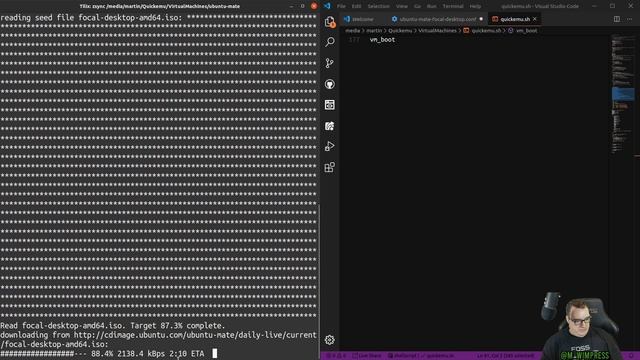Click the vm_boot text on line 177

pyautogui.click(x=382, y=40)
